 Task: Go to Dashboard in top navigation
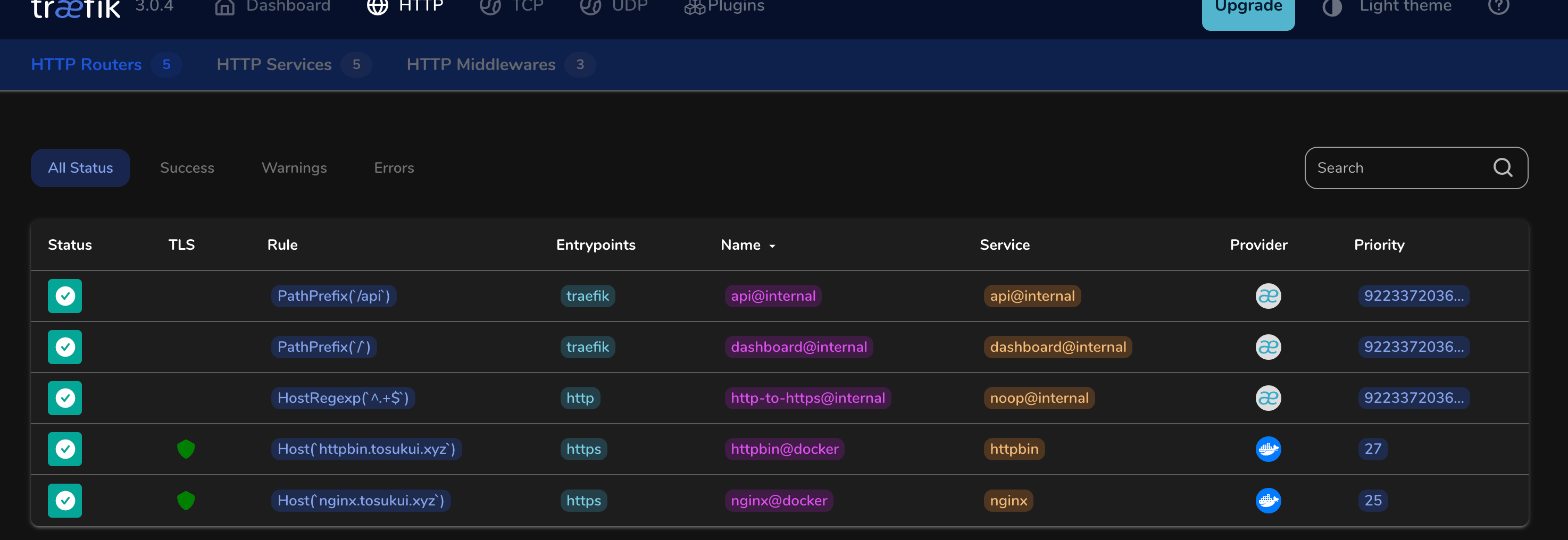pyautogui.click(x=288, y=7)
